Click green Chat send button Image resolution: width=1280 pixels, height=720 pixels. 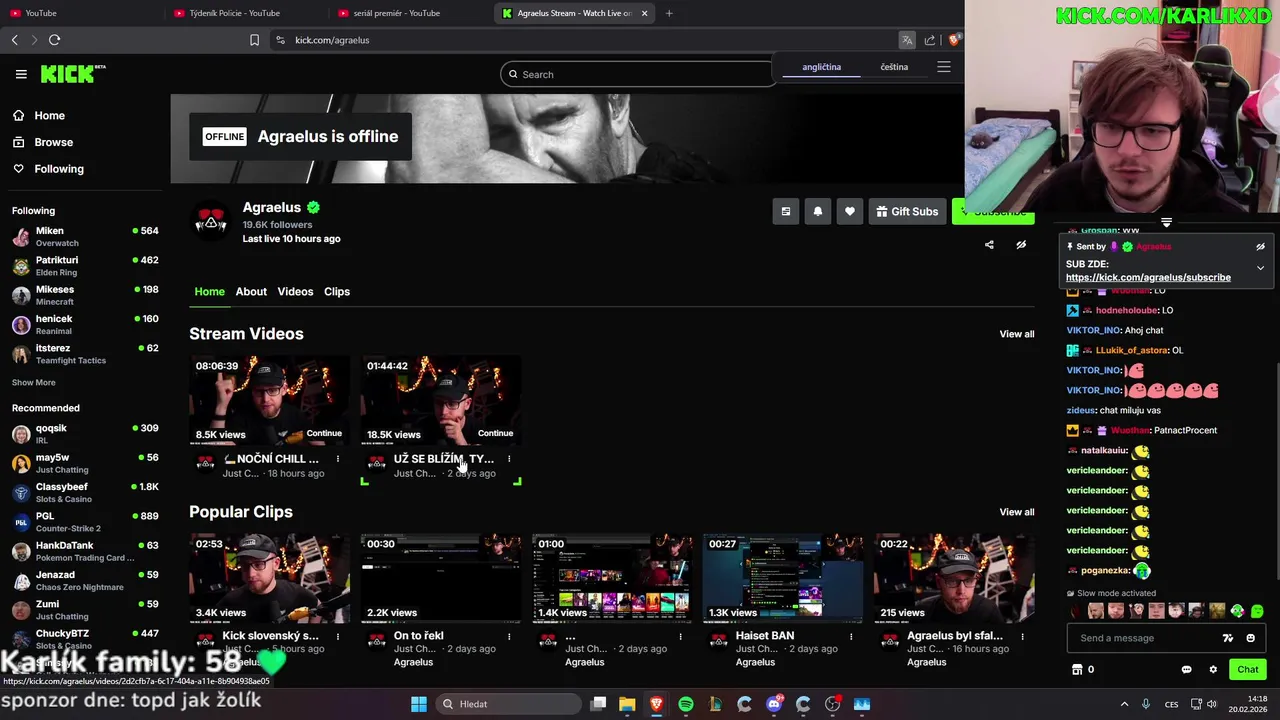point(1248,670)
